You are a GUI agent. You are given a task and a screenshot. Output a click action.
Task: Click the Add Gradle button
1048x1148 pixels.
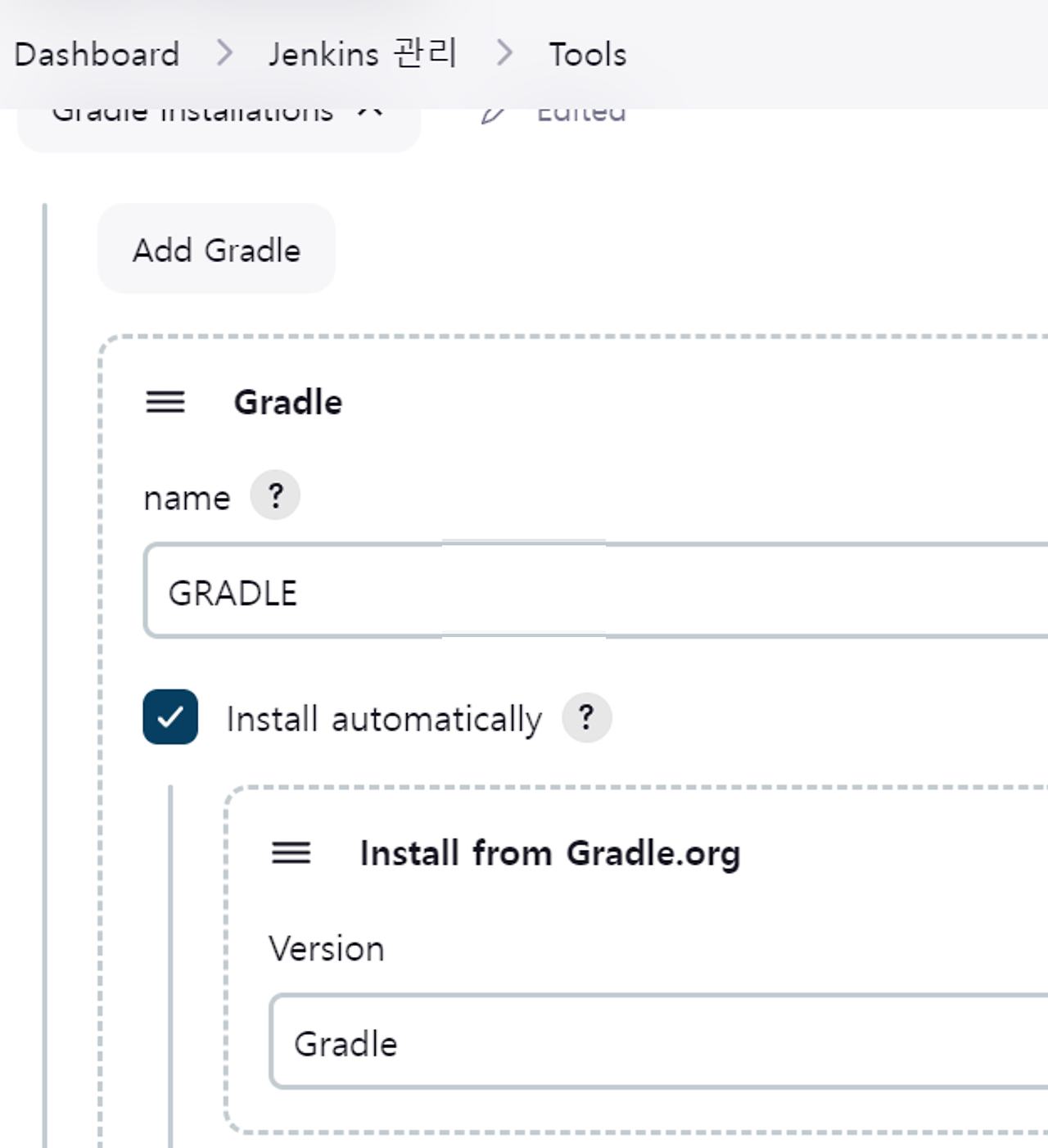coord(216,249)
